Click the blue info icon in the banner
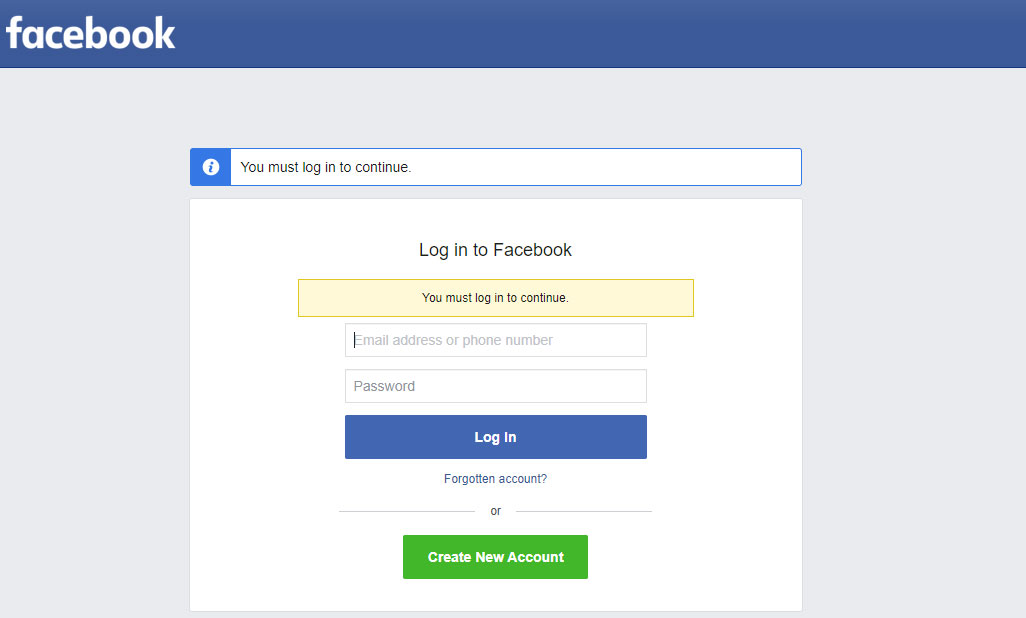The height and width of the screenshot is (618, 1026). coord(211,167)
